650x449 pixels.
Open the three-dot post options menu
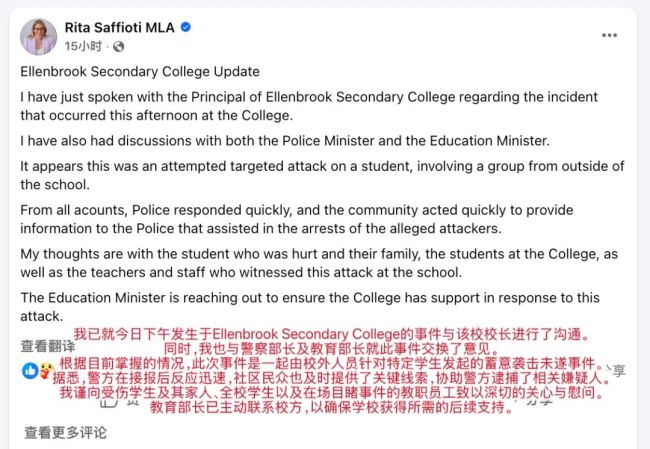coord(609,35)
